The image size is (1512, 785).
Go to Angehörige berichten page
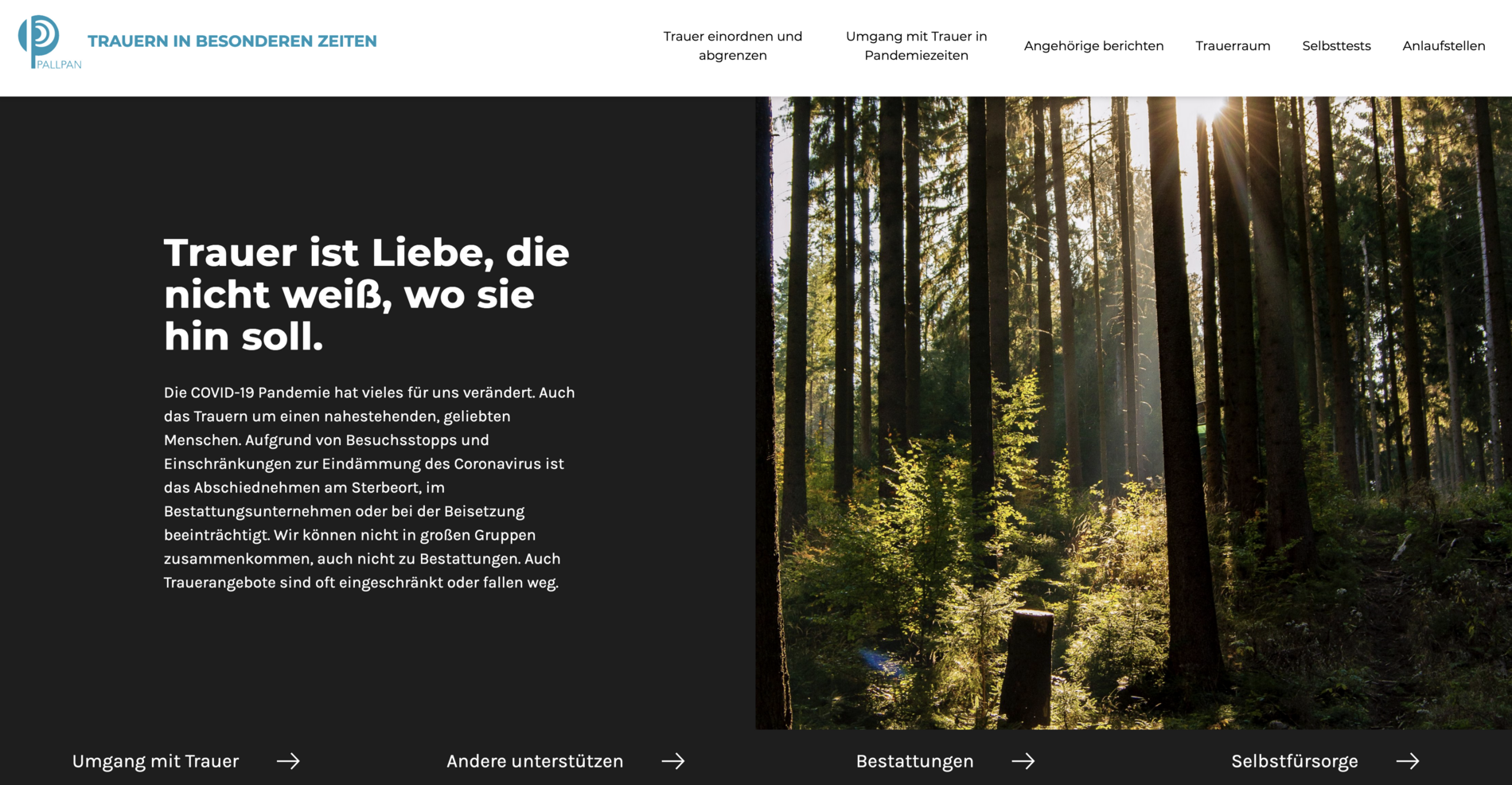point(1093,45)
